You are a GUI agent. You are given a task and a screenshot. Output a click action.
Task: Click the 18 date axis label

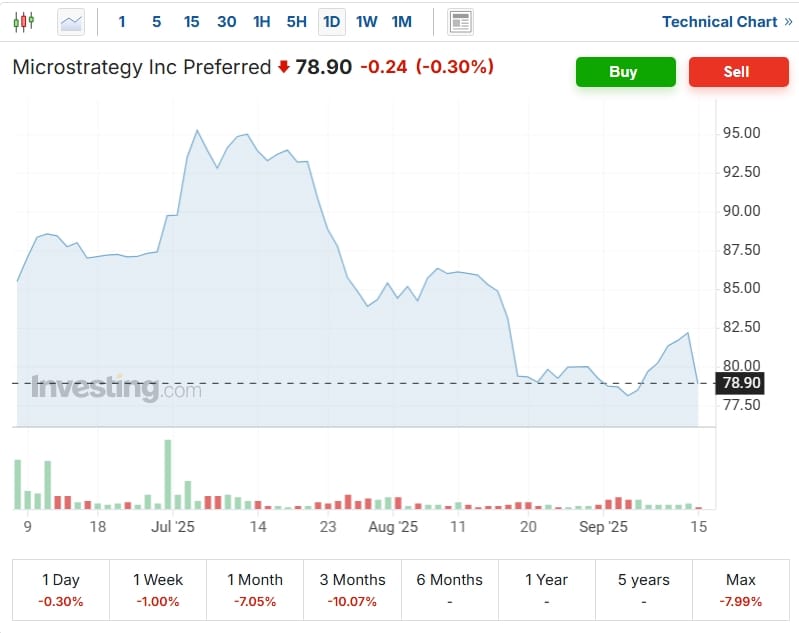click(x=98, y=526)
